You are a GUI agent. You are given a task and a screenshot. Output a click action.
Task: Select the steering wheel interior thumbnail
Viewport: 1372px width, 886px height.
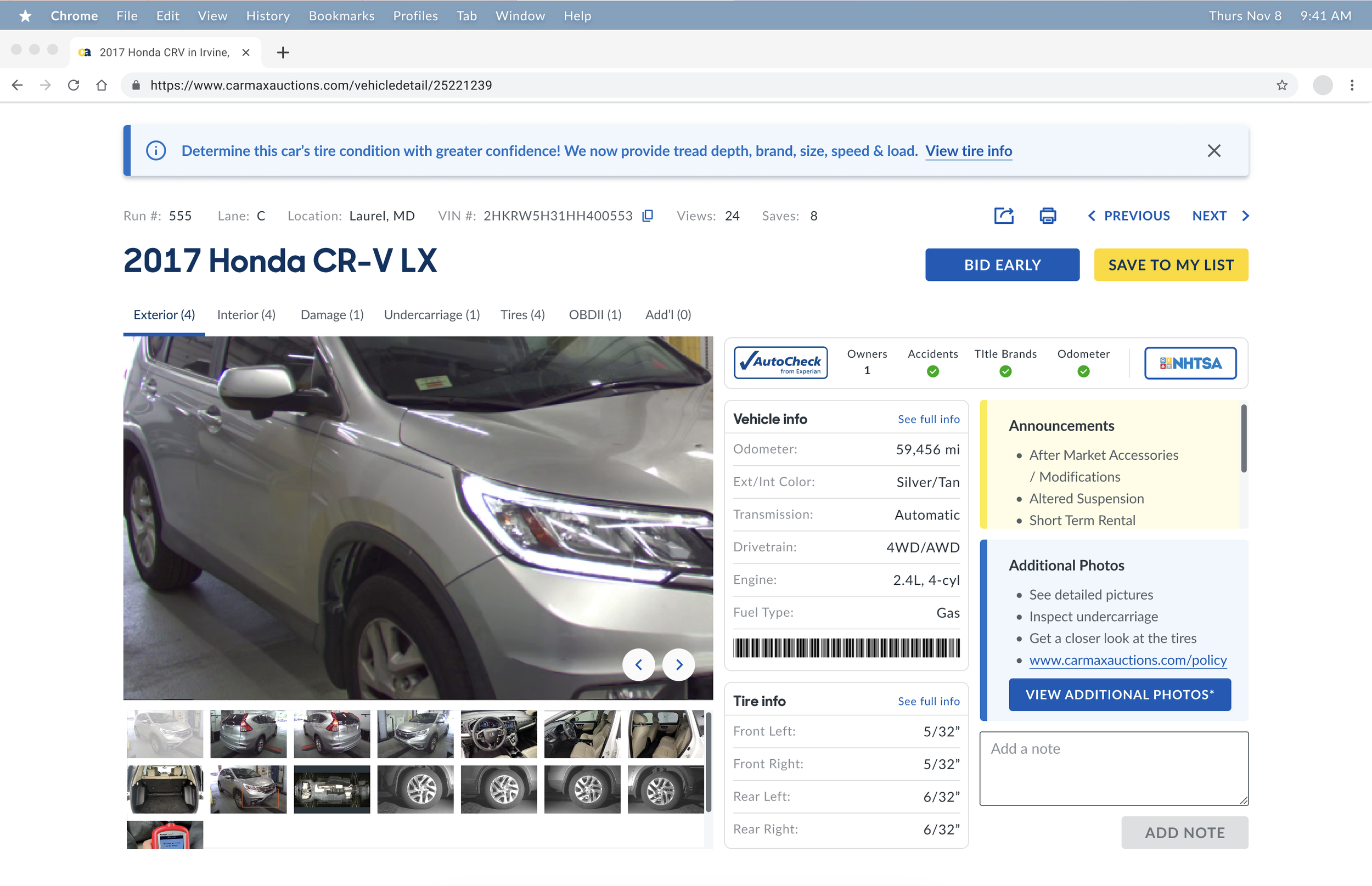coord(498,733)
